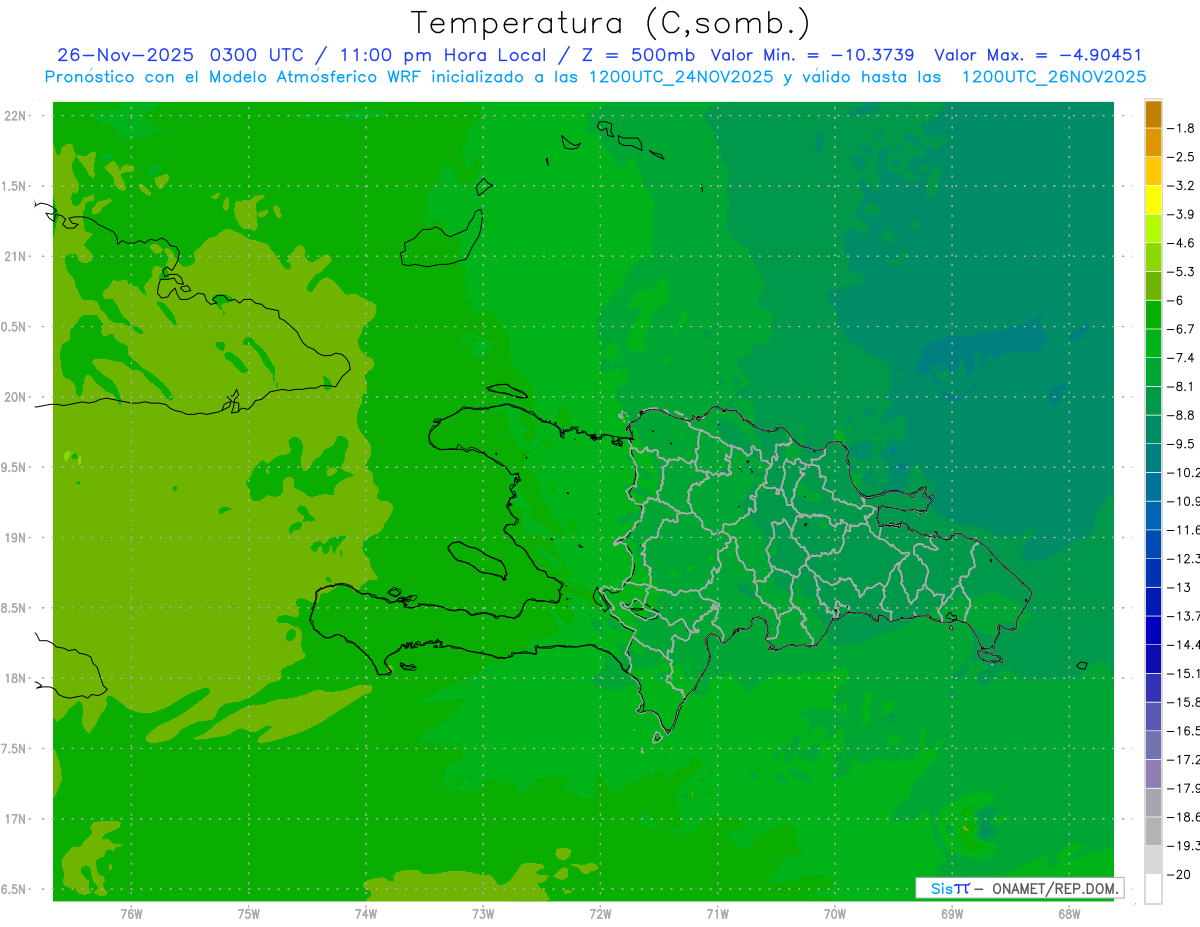Image resolution: width=1200 pixels, height=927 pixels.
Task: Click the "19N" latitude label
Action: point(15,538)
